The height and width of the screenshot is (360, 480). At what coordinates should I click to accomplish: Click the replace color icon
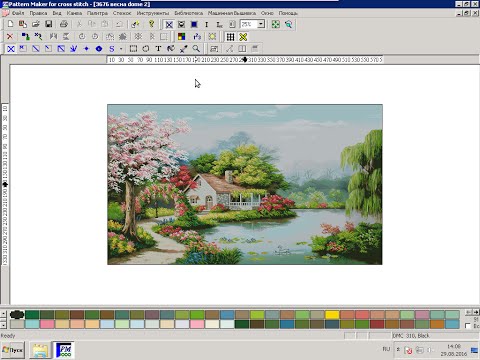tap(26, 37)
